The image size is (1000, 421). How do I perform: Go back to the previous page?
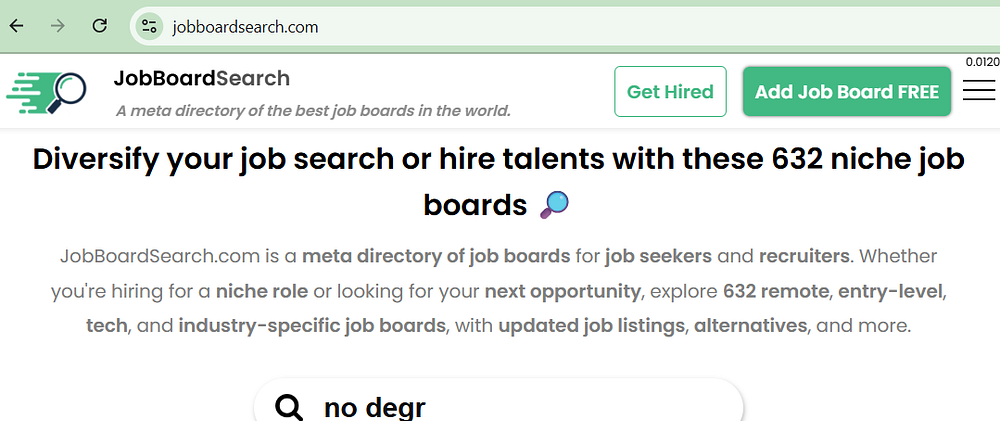coord(17,27)
